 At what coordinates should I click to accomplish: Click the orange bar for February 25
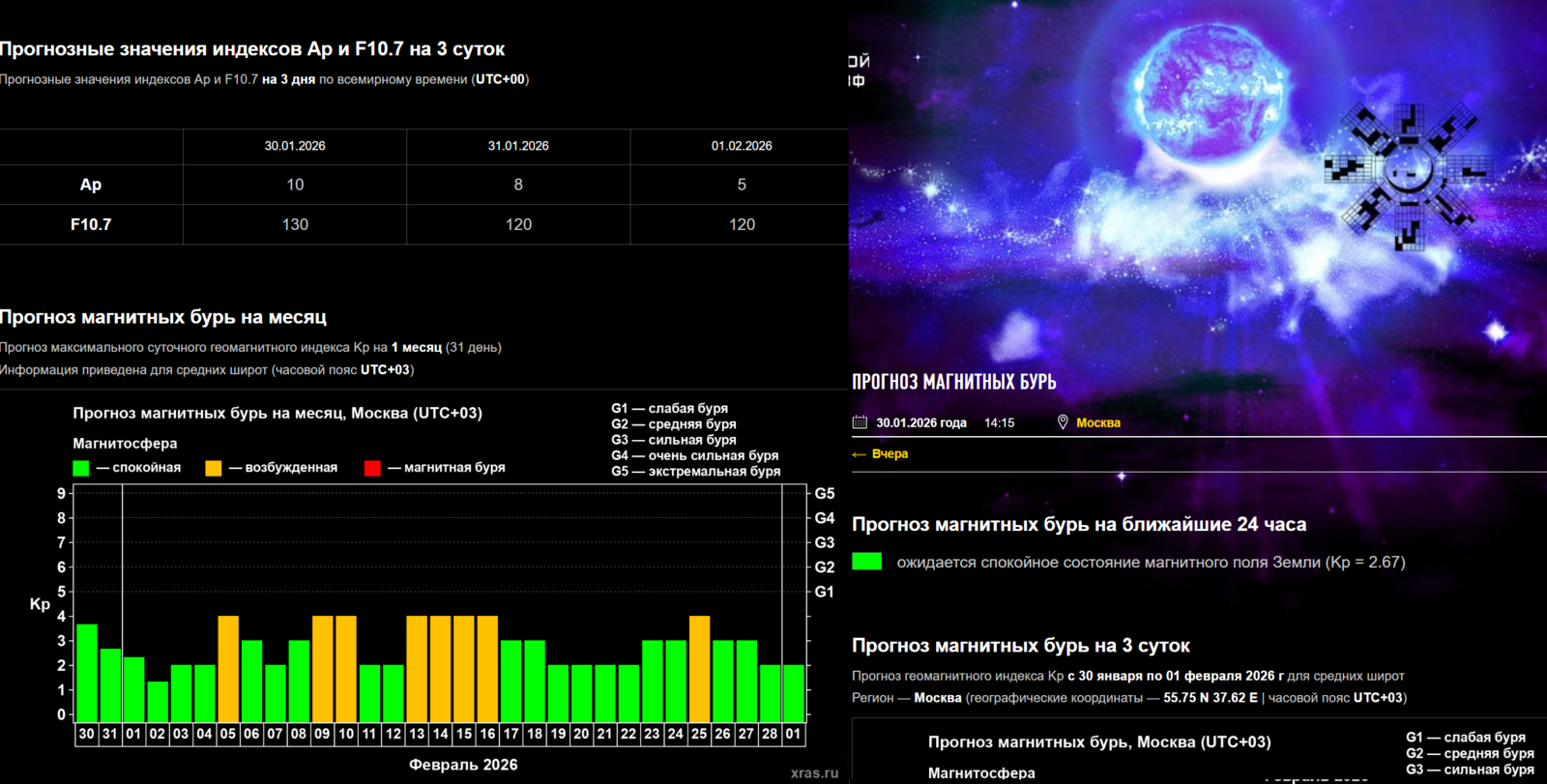pos(699,668)
